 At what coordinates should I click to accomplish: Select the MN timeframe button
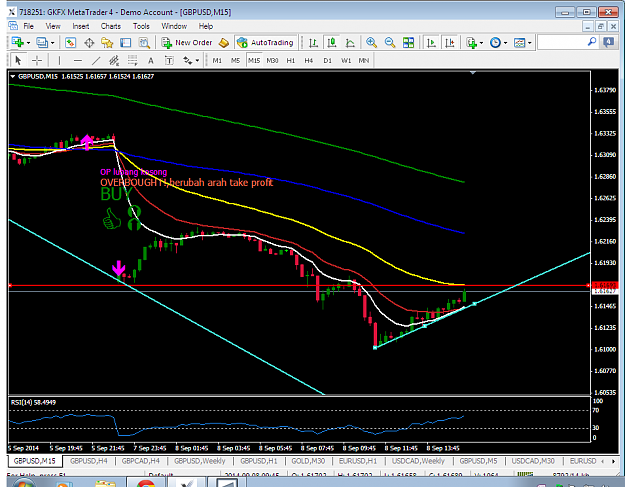[x=364, y=61]
